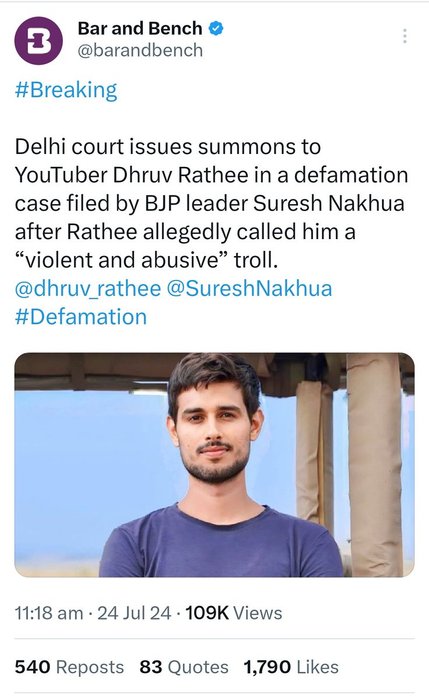Click the "violent and abusive" troll line

146,260
